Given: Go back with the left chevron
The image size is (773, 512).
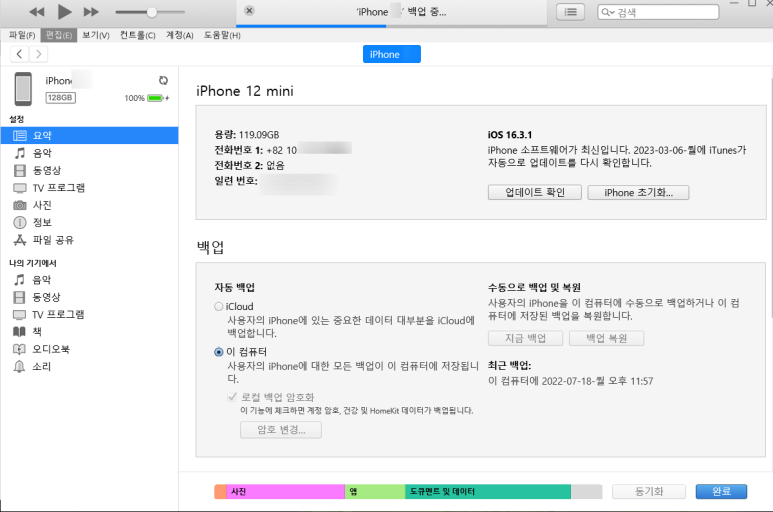Looking at the screenshot, I should tap(19, 54).
